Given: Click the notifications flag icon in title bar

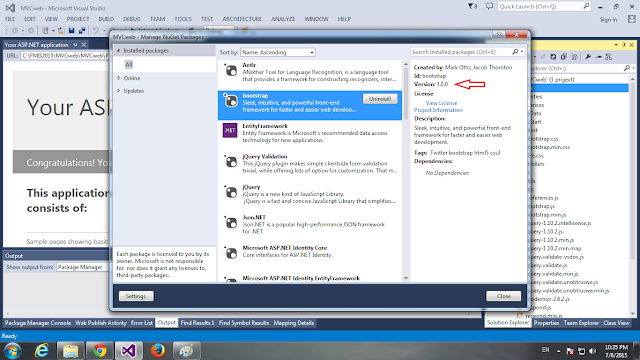Looking at the screenshot, I should 472,6.
